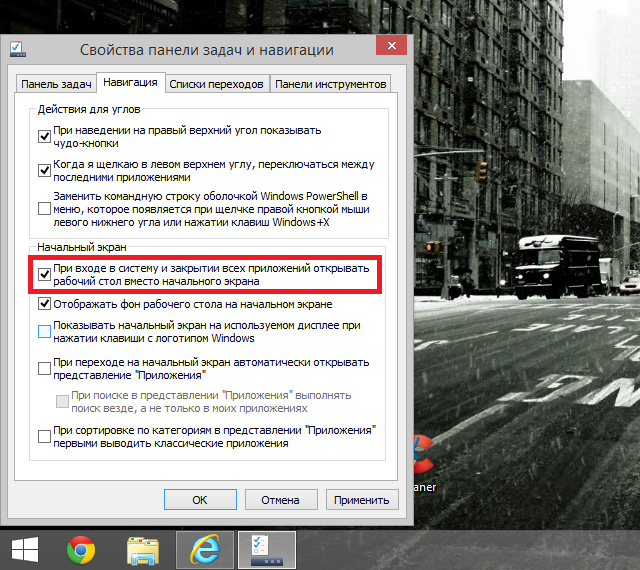The width and height of the screenshot is (640, 570).
Task: Go to the "Панели инструментов" tab
Action: (x=330, y=84)
